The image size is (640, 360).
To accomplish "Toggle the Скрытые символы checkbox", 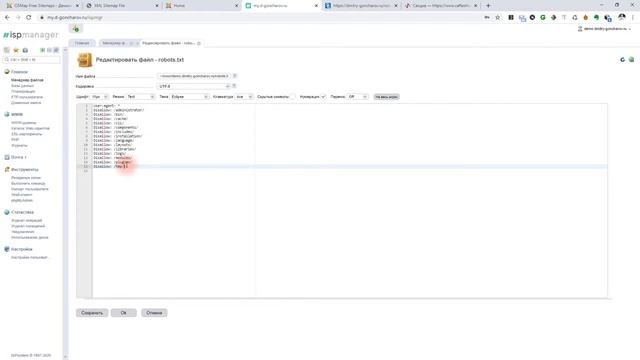I will click(x=293, y=97).
